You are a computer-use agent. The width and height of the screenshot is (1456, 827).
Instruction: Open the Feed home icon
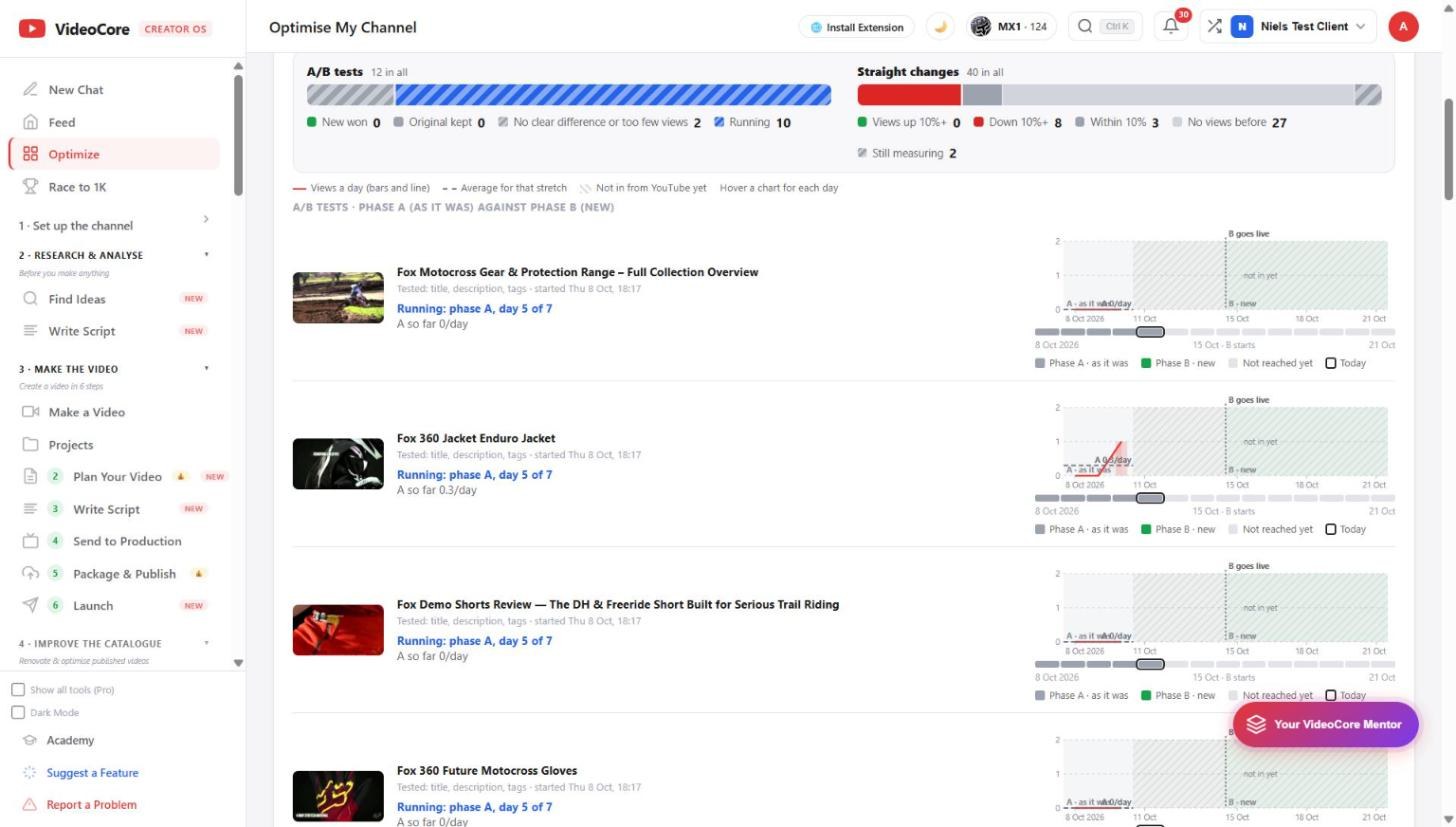point(30,122)
